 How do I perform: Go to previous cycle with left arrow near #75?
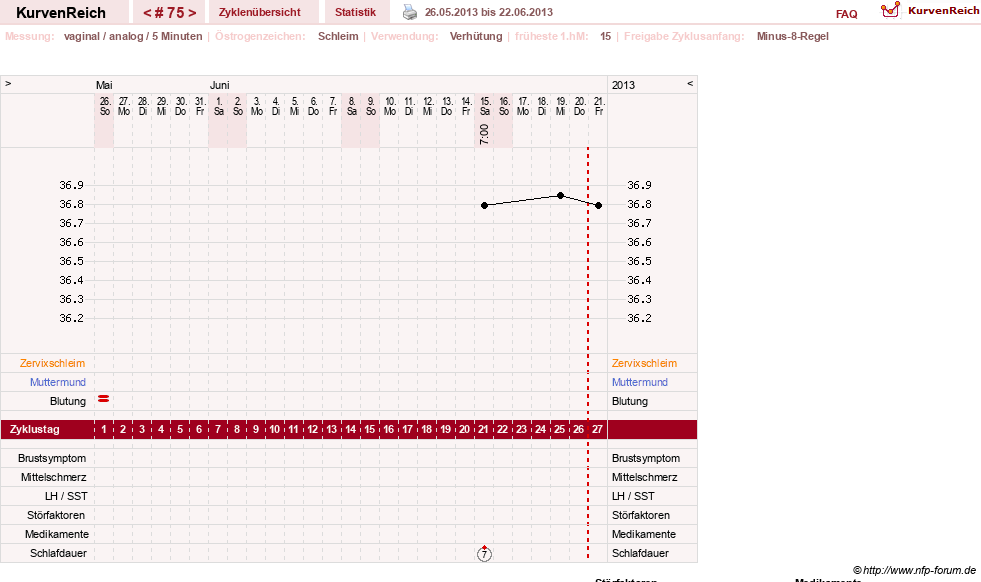147,13
